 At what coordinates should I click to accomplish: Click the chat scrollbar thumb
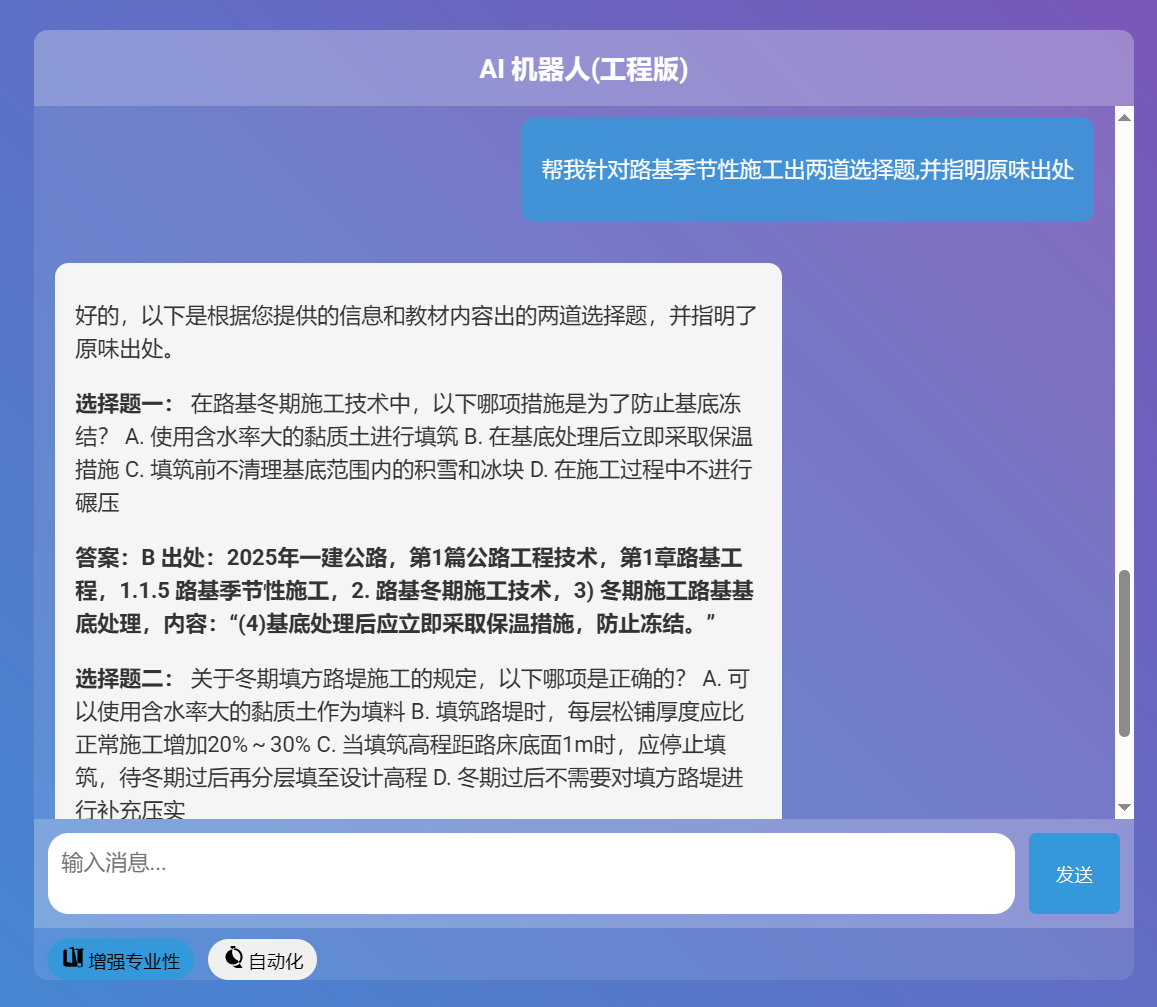click(x=1125, y=653)
